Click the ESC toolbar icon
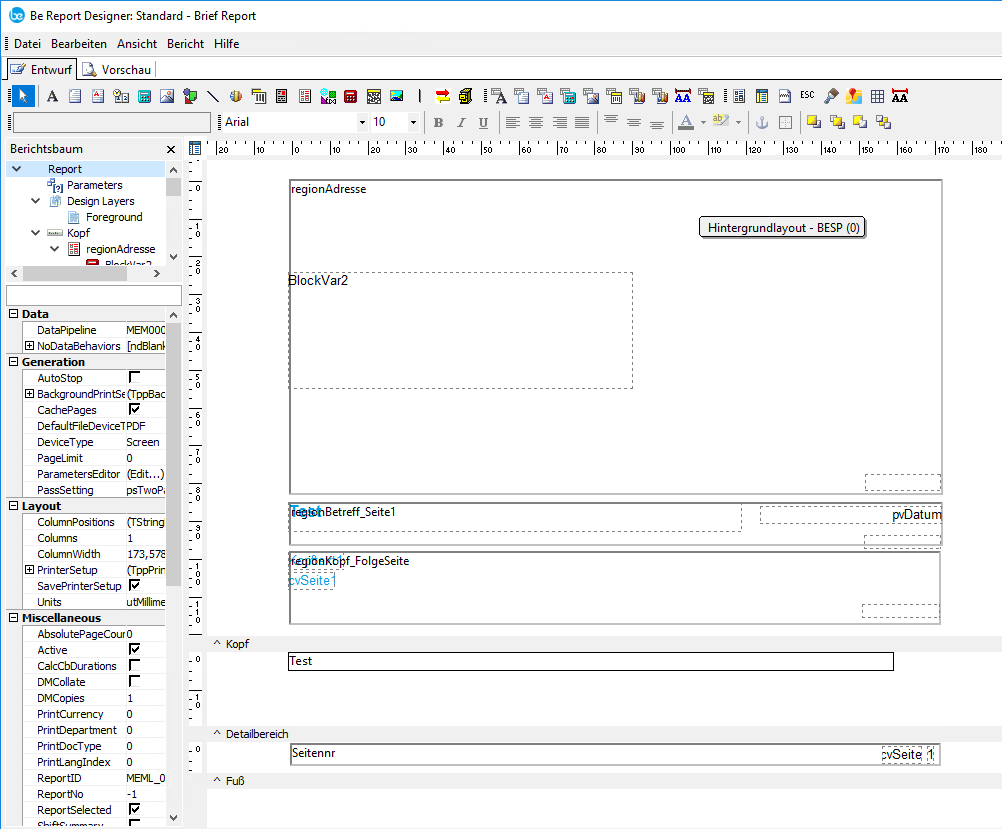Viewport: 1002px width, 829px height. [806, 96]
